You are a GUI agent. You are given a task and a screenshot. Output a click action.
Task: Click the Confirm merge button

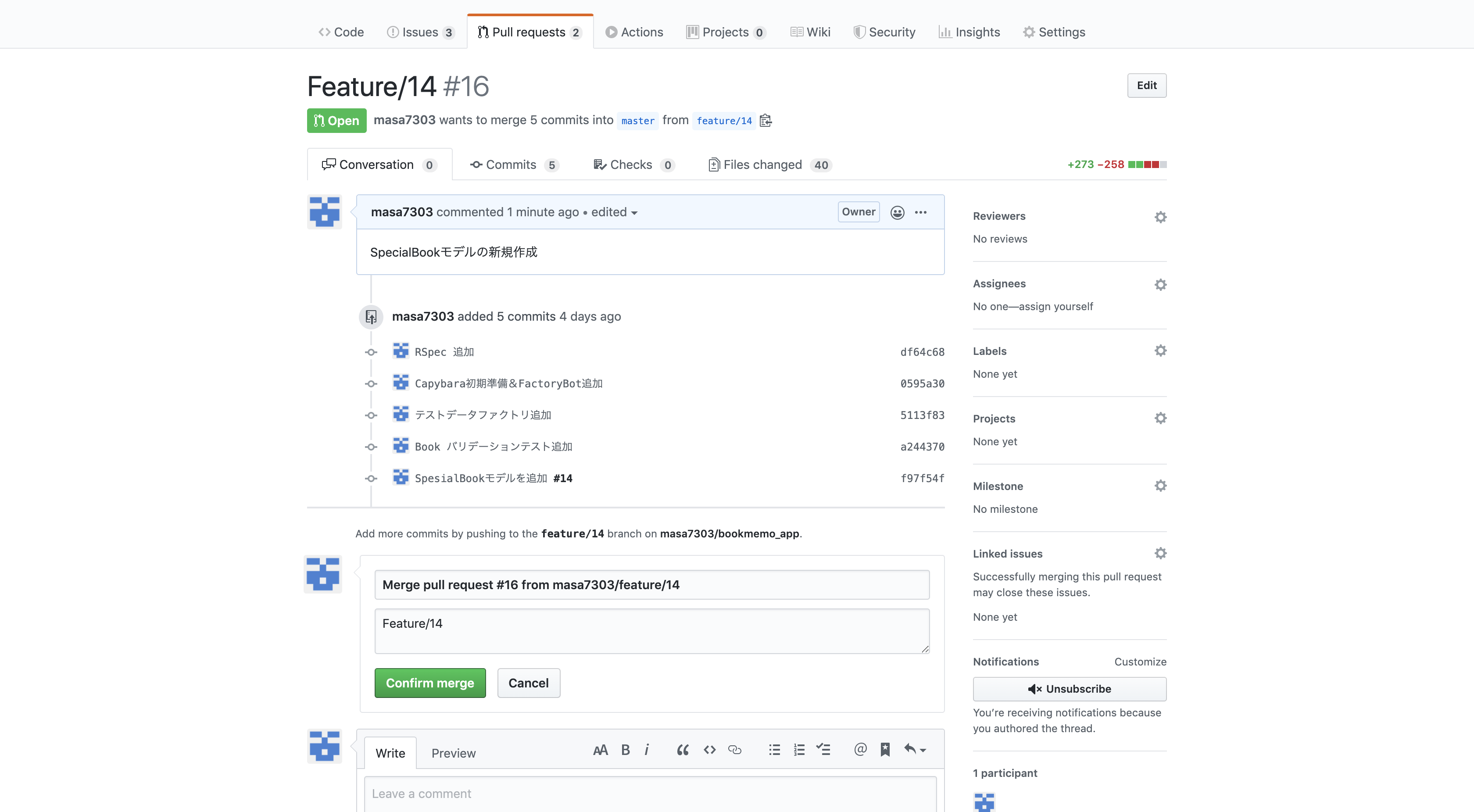[x=430, y=683]
